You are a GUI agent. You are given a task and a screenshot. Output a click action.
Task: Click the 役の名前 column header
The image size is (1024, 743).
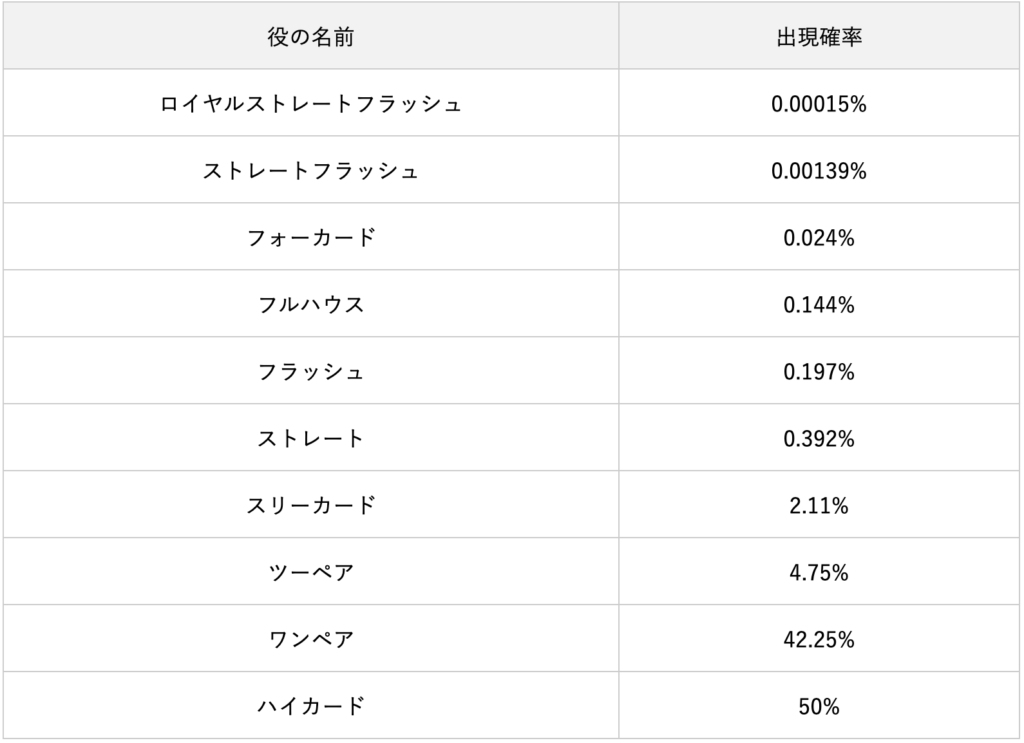(311, 37)
